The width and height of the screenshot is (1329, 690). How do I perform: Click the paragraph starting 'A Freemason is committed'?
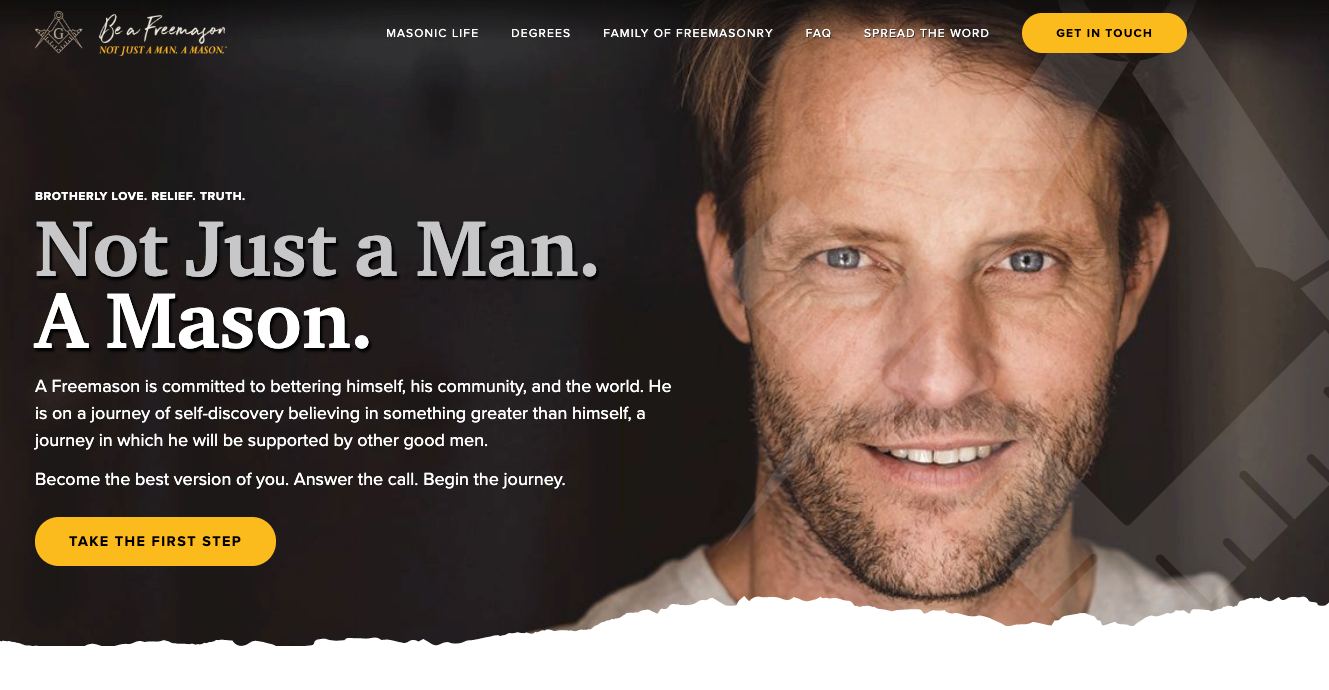pyautogui.click(x=353, y=413)
